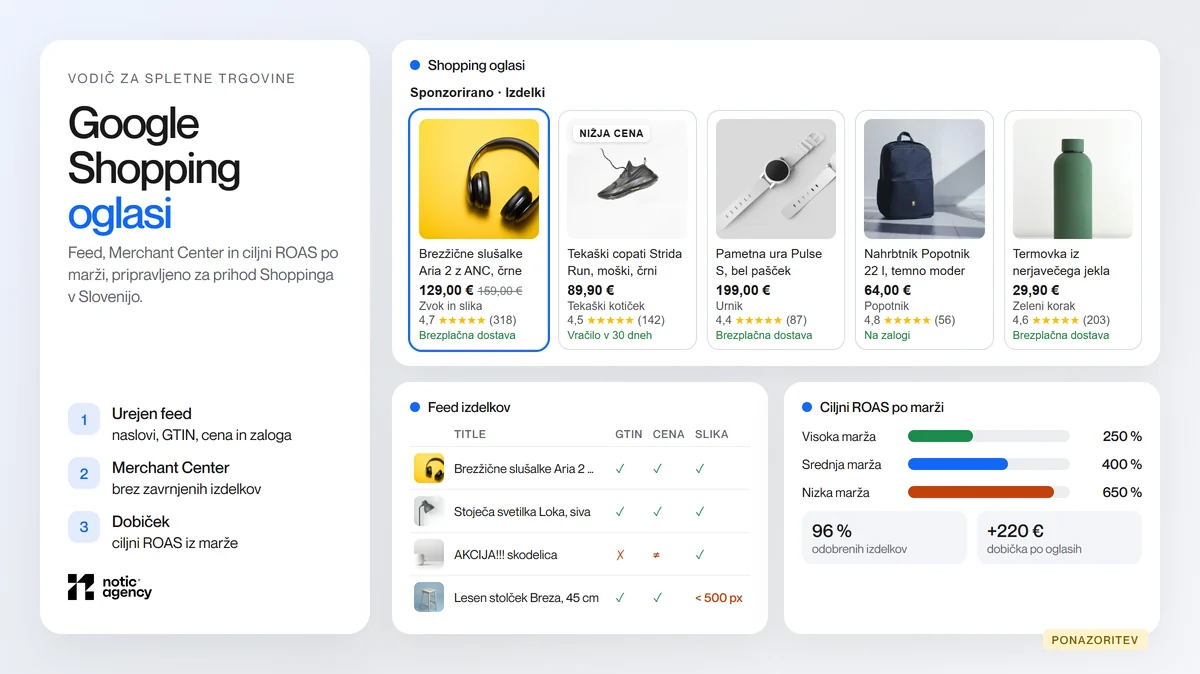This screenshot has height=674, width=1200.
Task: Click the SLIKA column header
Action: [712, 434]
